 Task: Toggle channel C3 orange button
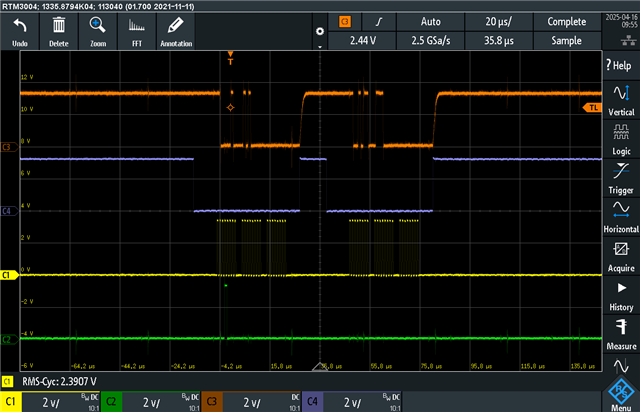point(212,402)
